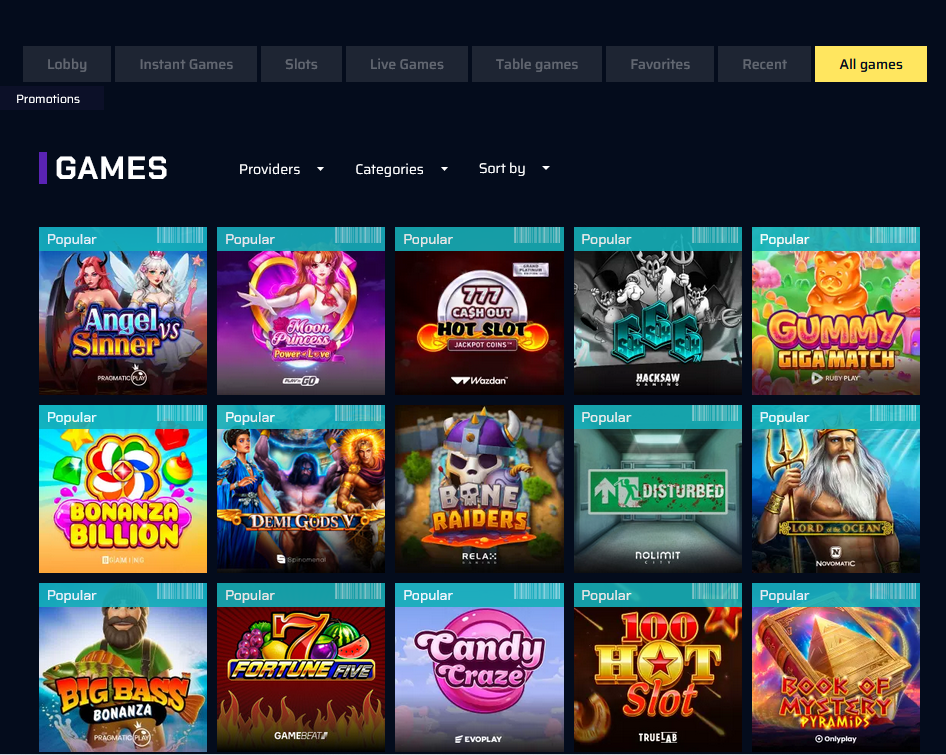946x755 pixels.
Task: Open the Angel vs Sinner game
Action: (123, 311)
